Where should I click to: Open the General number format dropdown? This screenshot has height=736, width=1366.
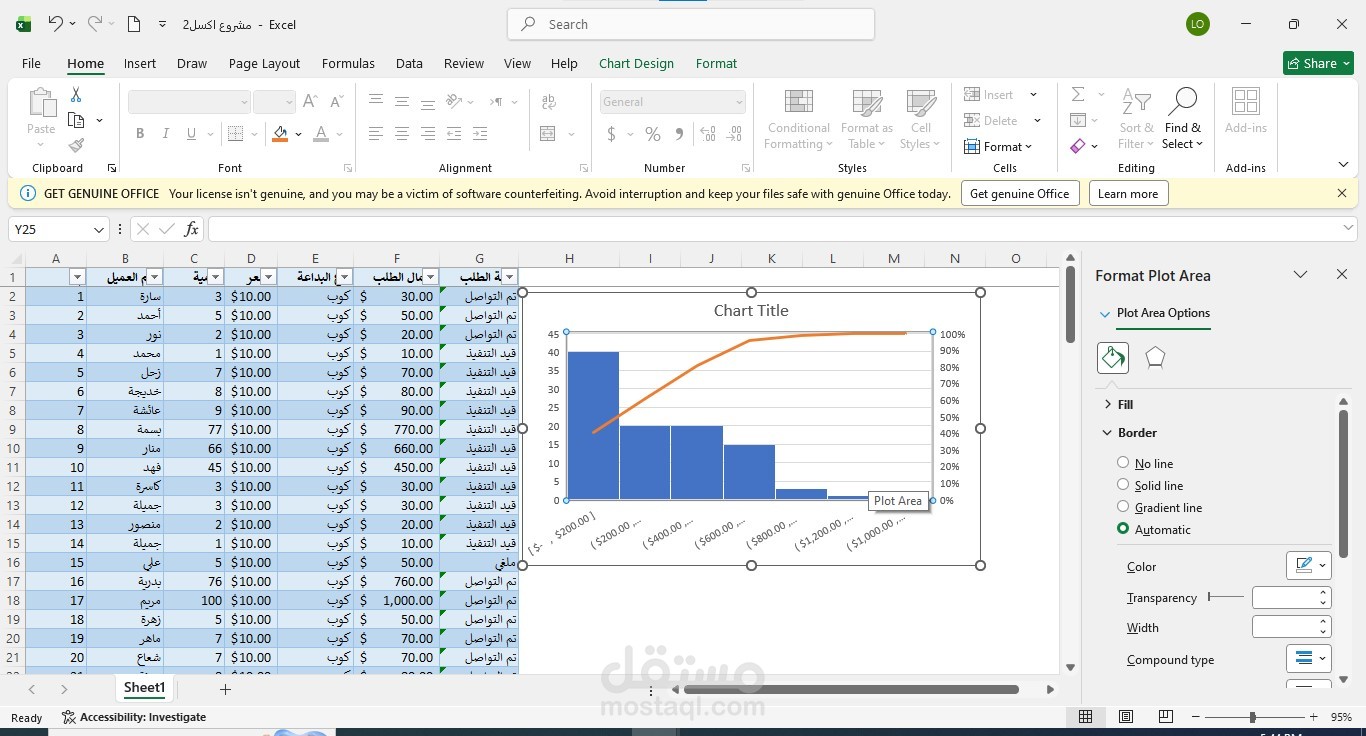pos(739,102)
